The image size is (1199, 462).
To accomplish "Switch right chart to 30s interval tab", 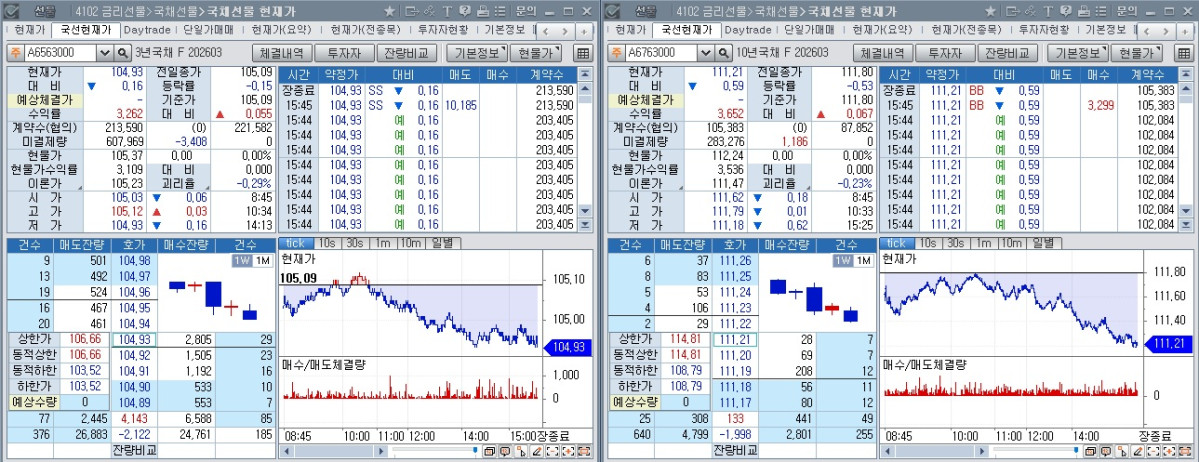I will pyautogui.click(x=956, y=243).
